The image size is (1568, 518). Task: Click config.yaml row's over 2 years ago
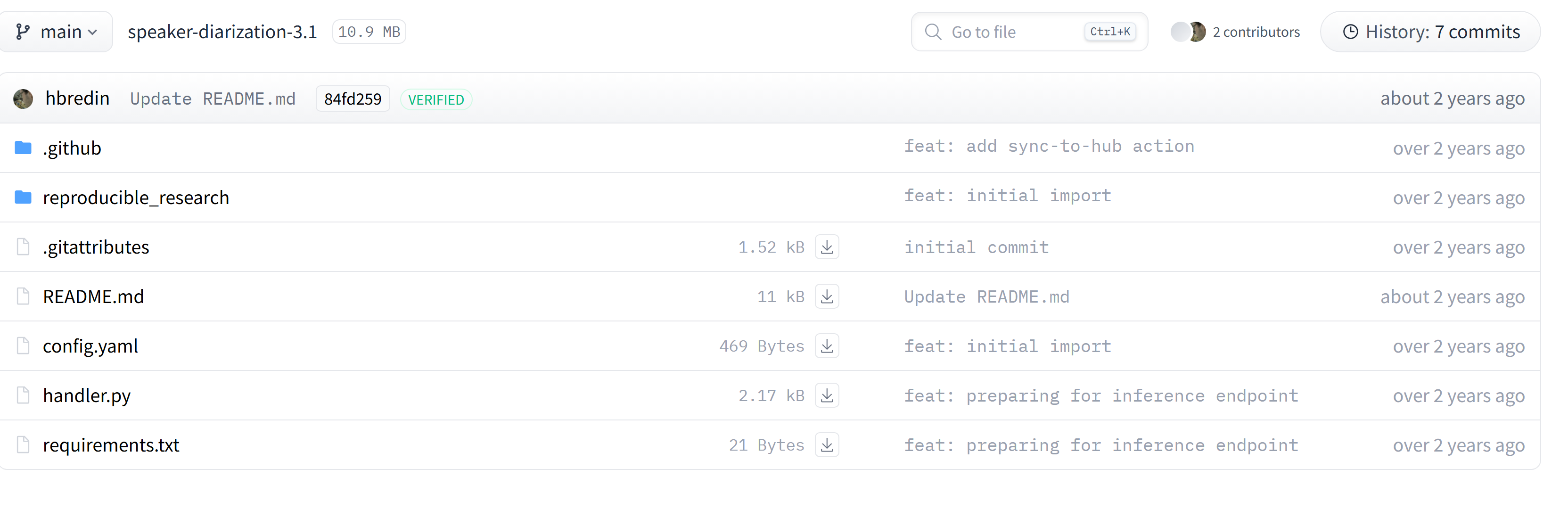coord(1459,346)
